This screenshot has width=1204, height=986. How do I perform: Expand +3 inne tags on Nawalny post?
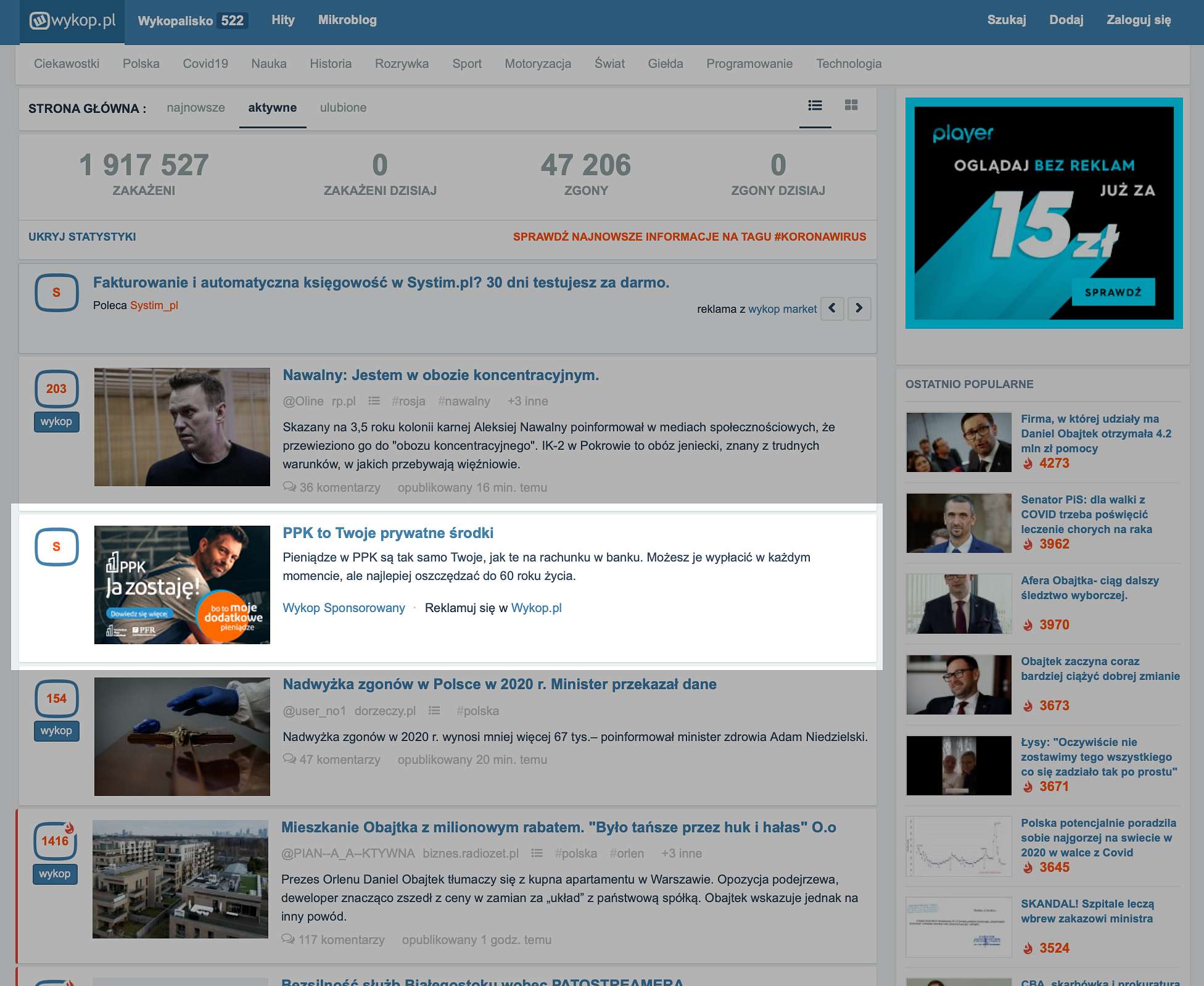tap(528, 401)
